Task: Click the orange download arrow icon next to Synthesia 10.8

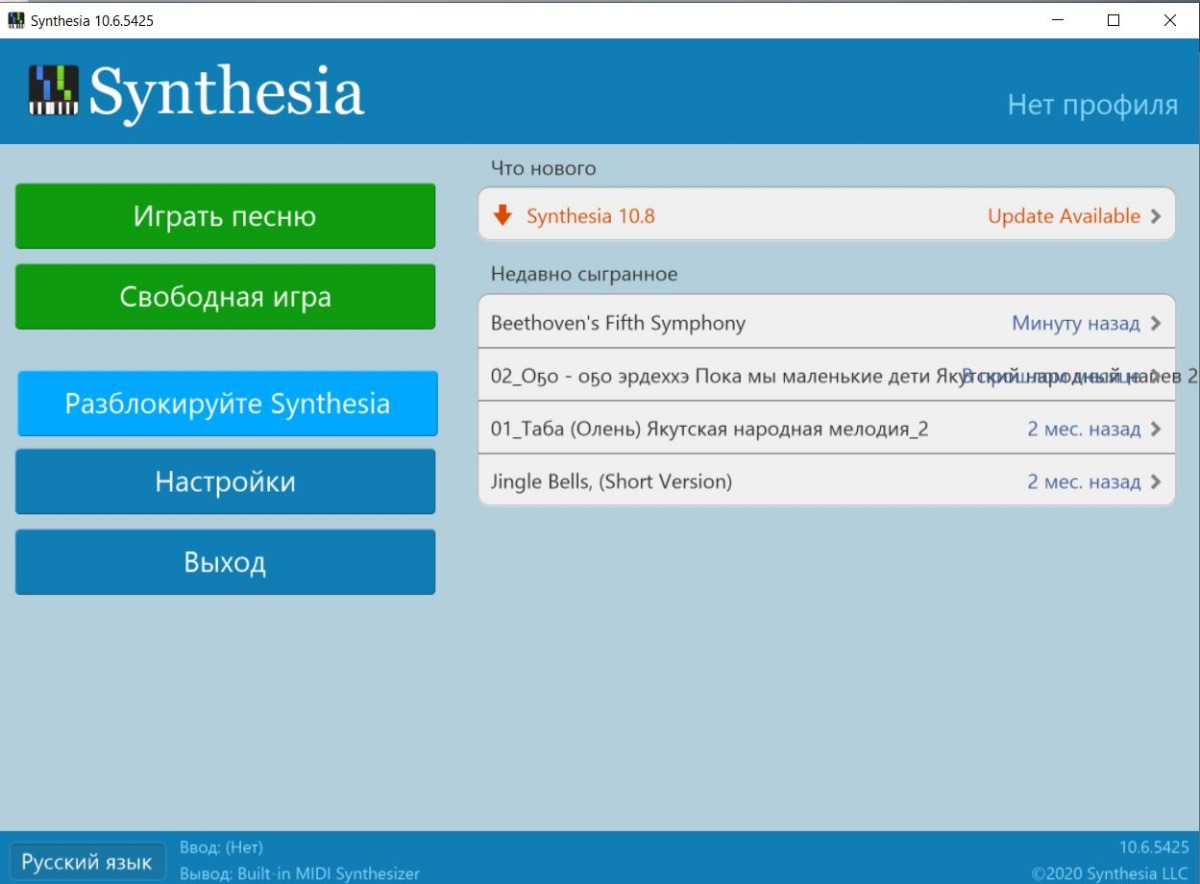Action: click(503, 215)
